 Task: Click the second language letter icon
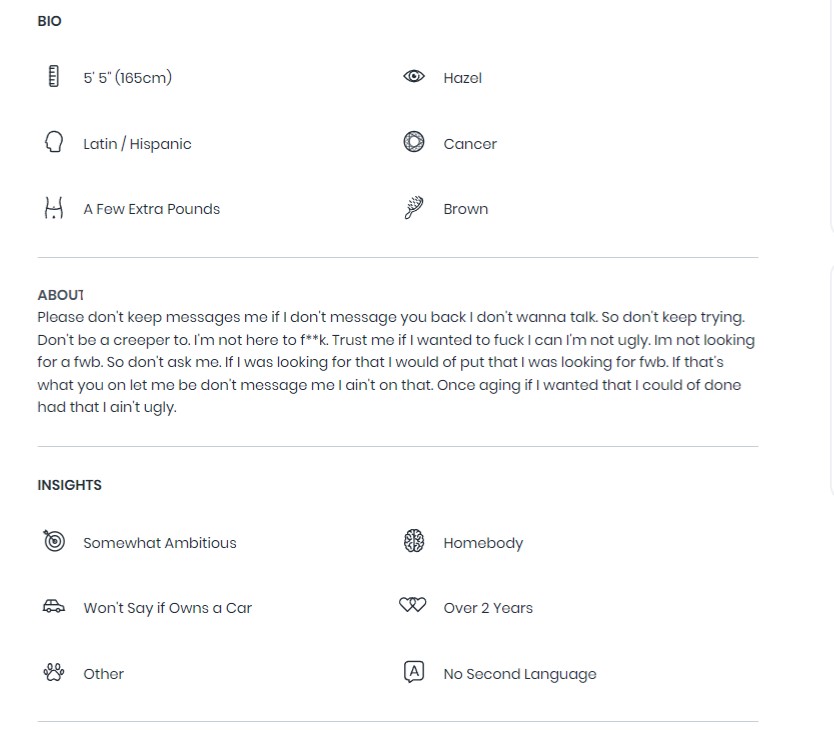(x=414, y=672)
